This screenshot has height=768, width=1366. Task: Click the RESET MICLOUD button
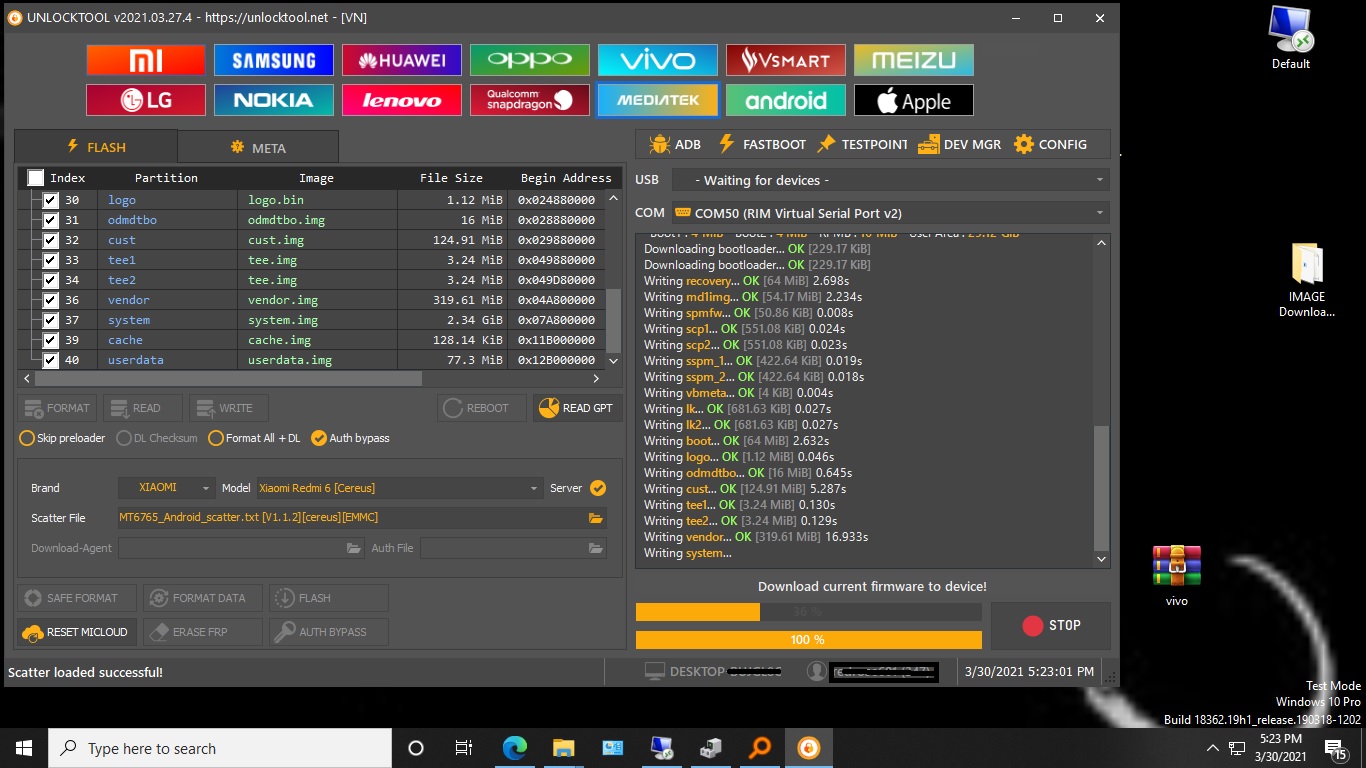coord(76,632)
